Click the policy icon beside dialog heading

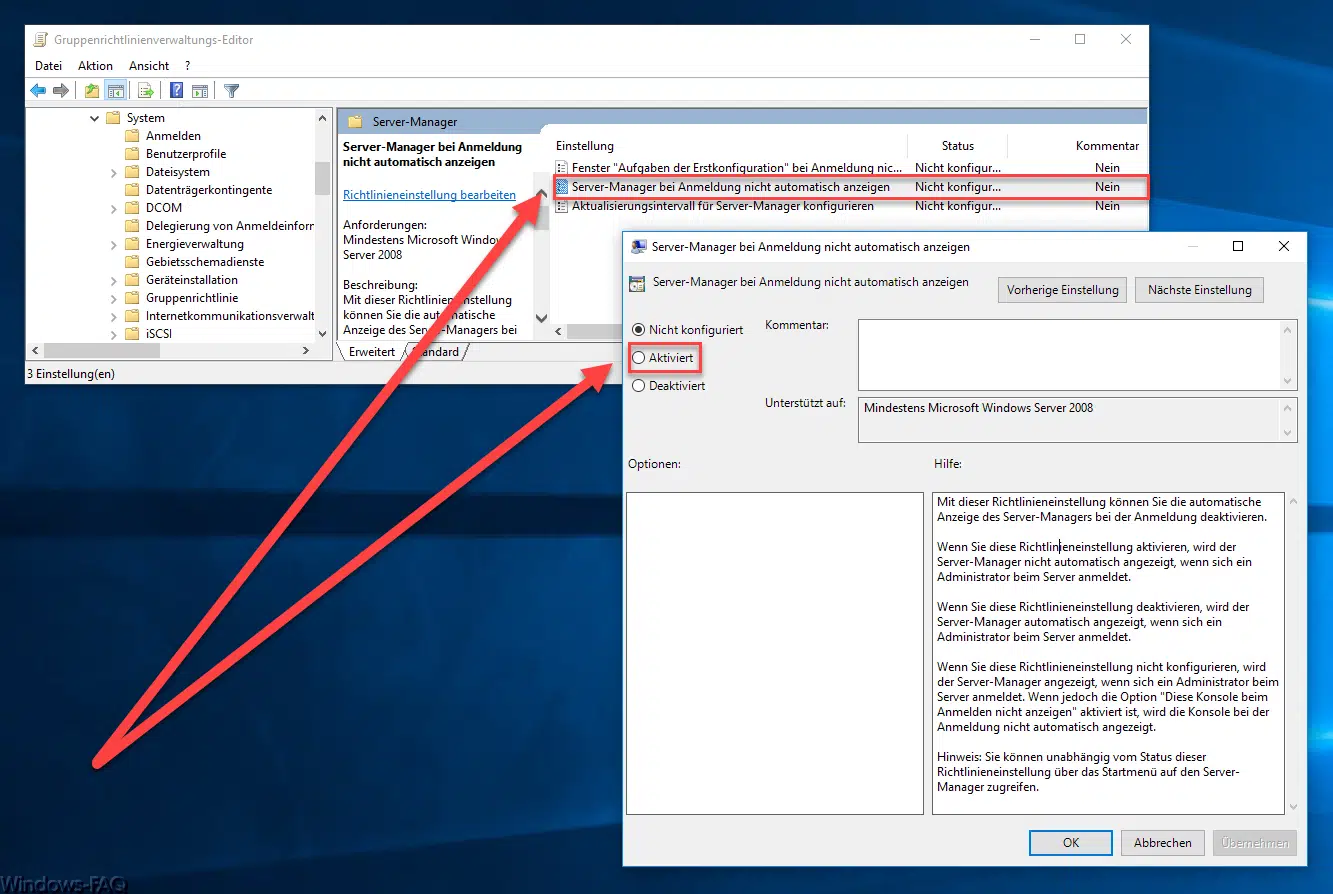637,284
